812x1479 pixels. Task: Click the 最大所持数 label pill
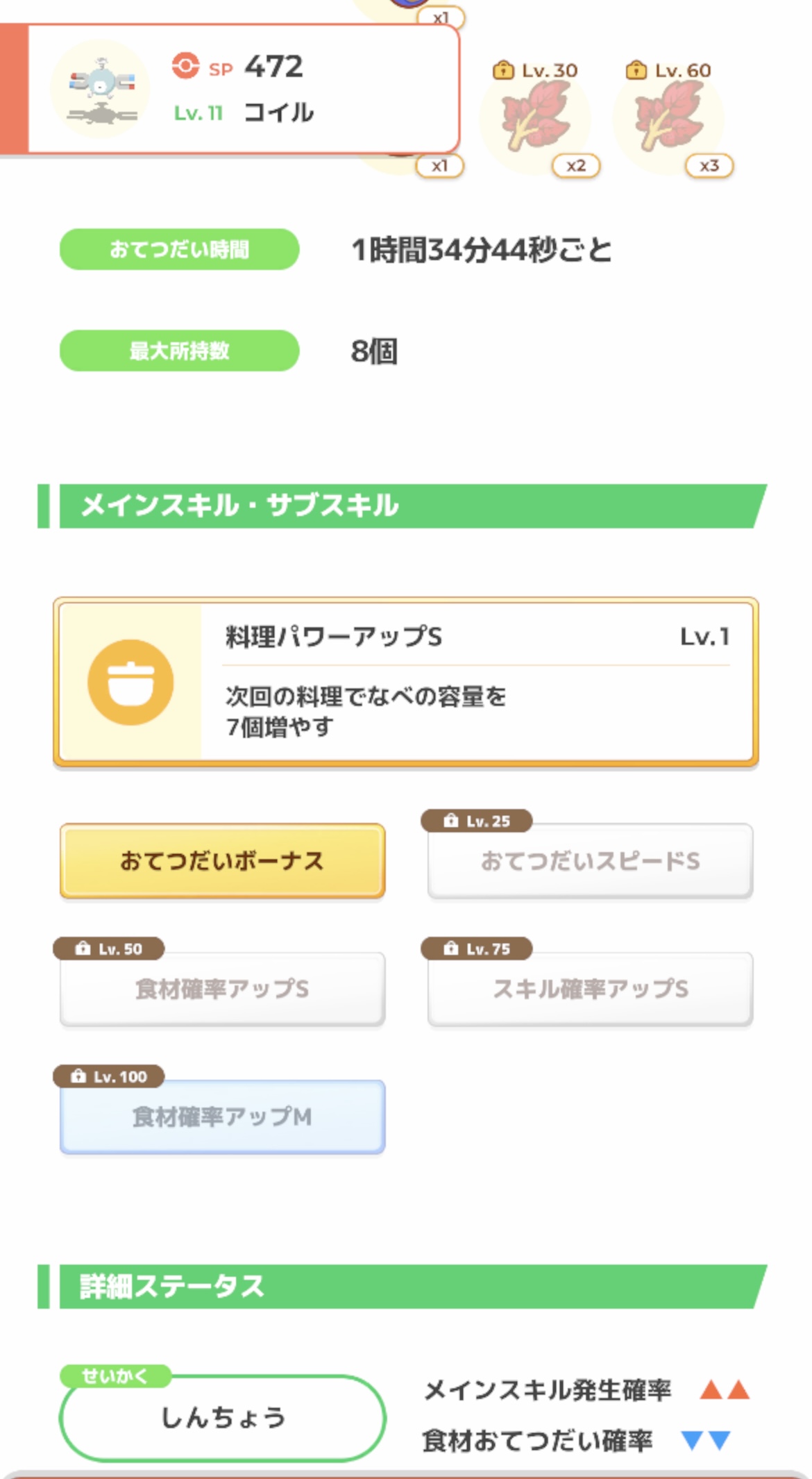pos(179,351)
